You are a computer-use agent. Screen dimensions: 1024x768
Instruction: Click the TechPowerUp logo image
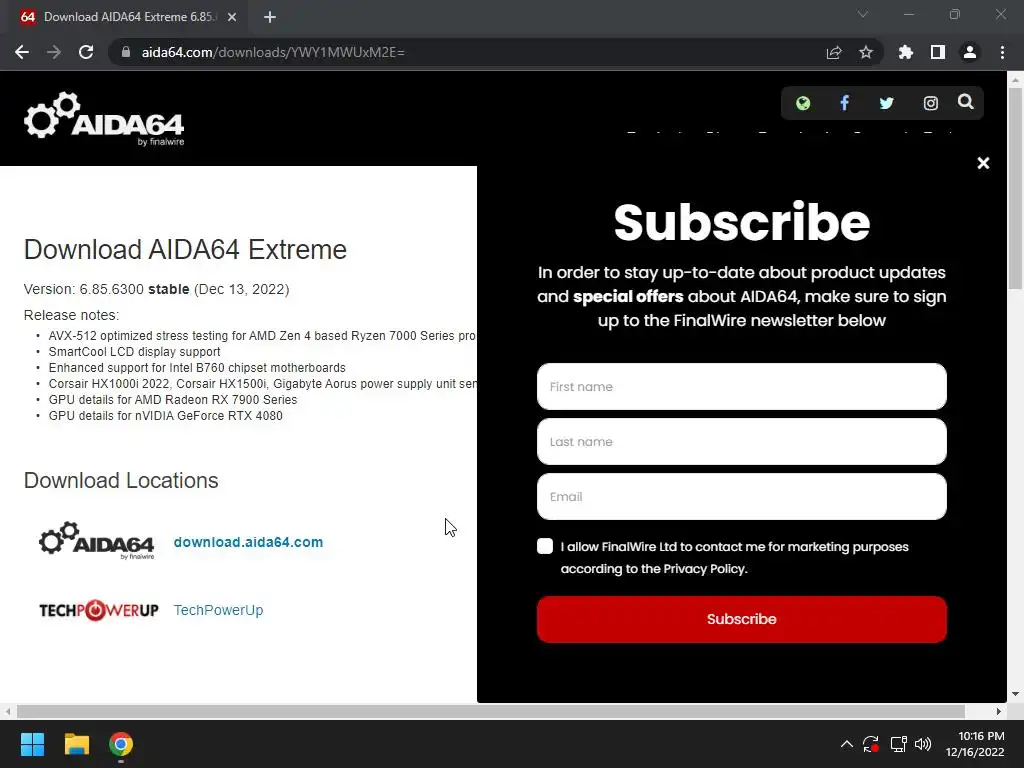click(99, 610)
